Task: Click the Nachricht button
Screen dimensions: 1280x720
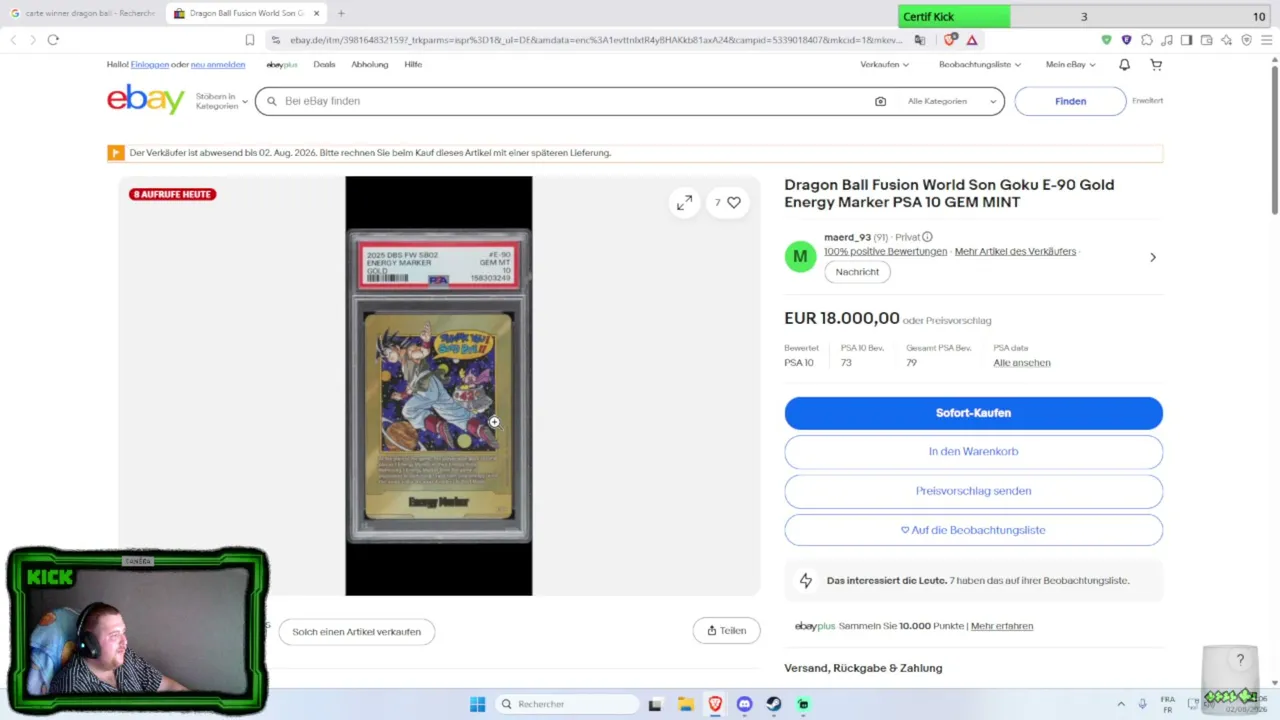Action: coord(857,272)
